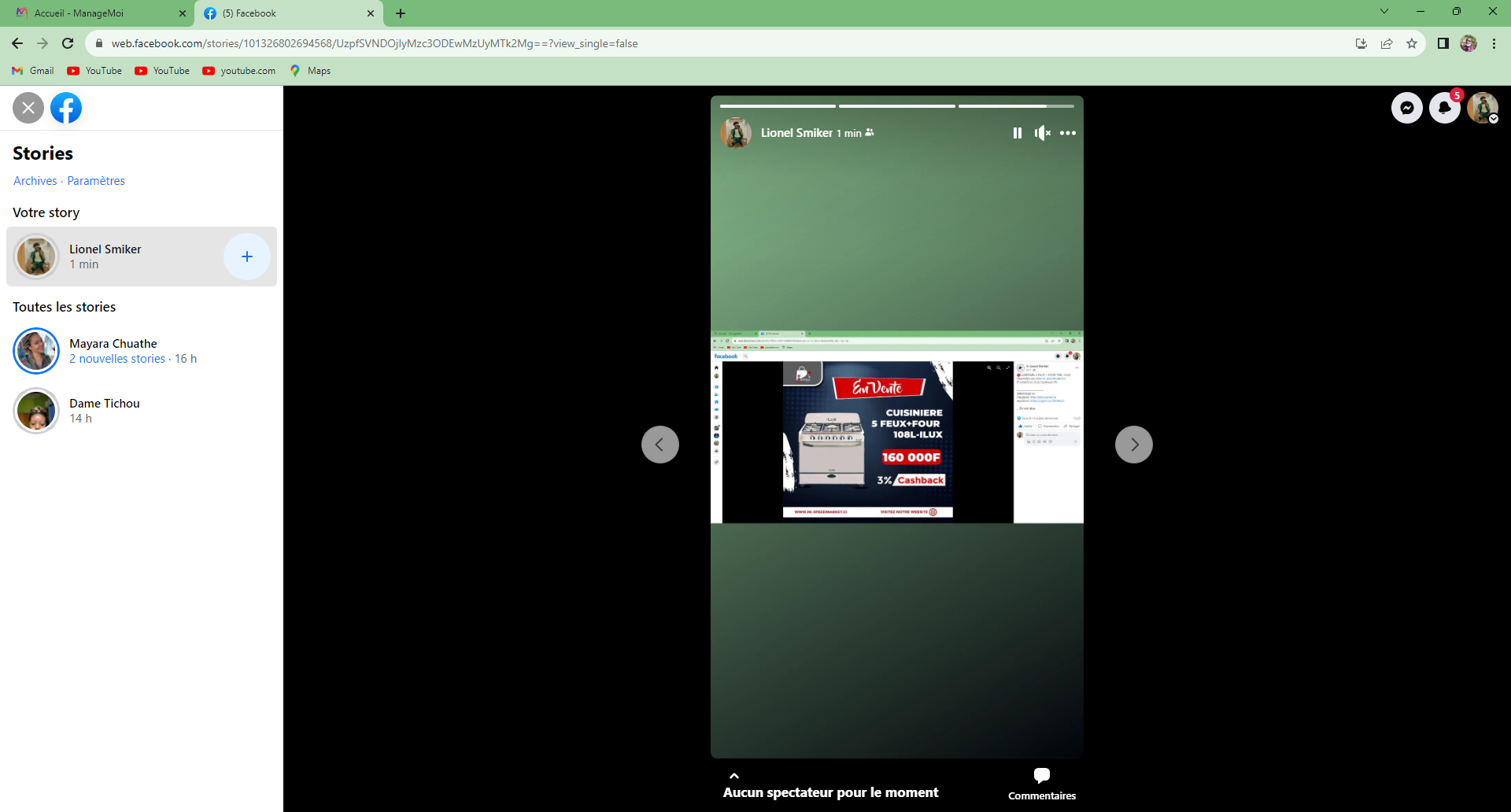Toggle the browser side panel

point(1443,43)
